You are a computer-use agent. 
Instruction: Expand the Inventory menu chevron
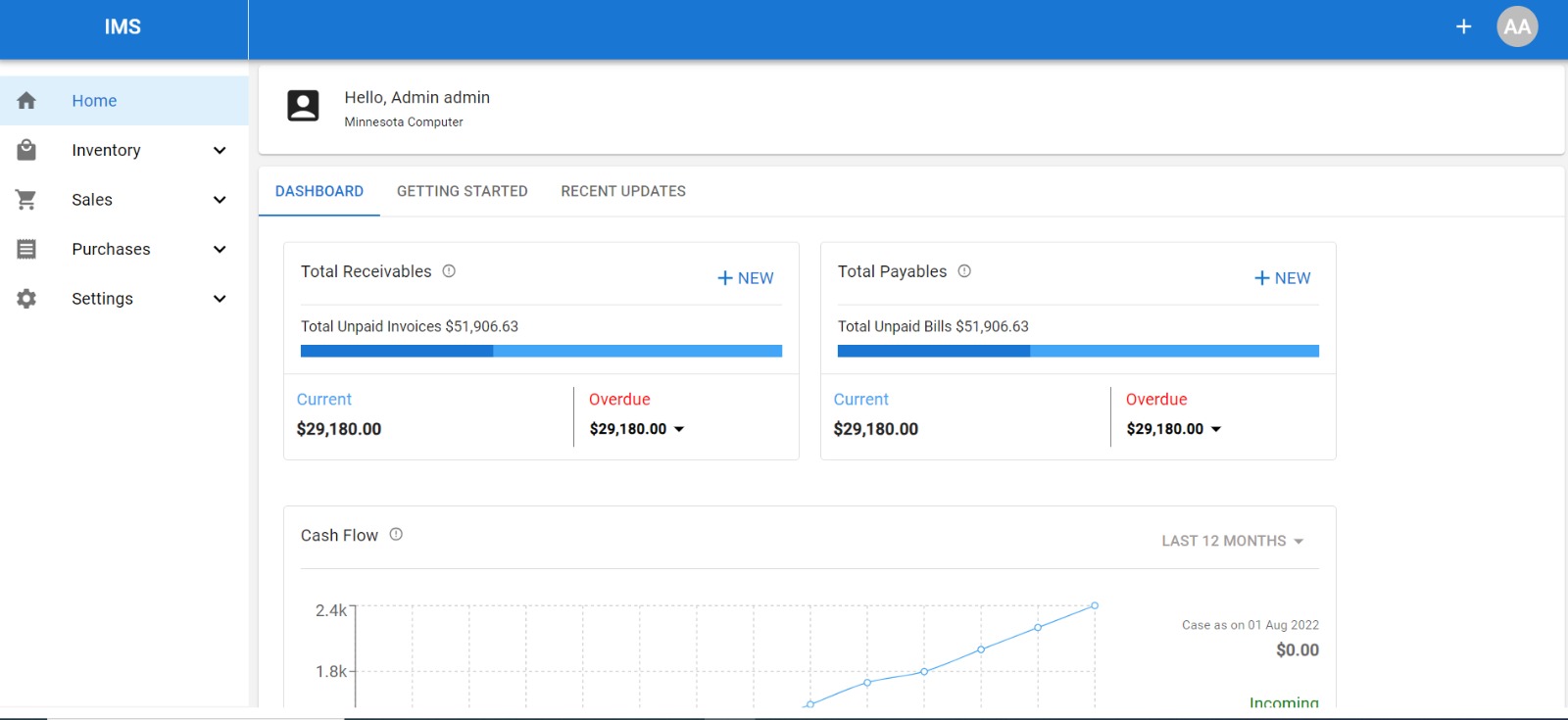(x=220, y=150)
